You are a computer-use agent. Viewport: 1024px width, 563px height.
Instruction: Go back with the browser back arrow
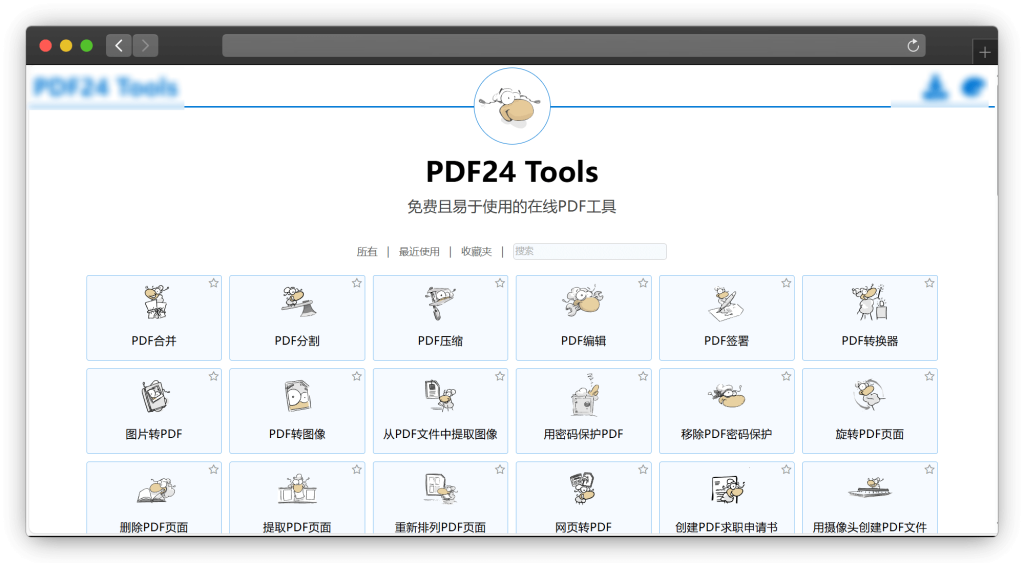click(x=119, y=45)
